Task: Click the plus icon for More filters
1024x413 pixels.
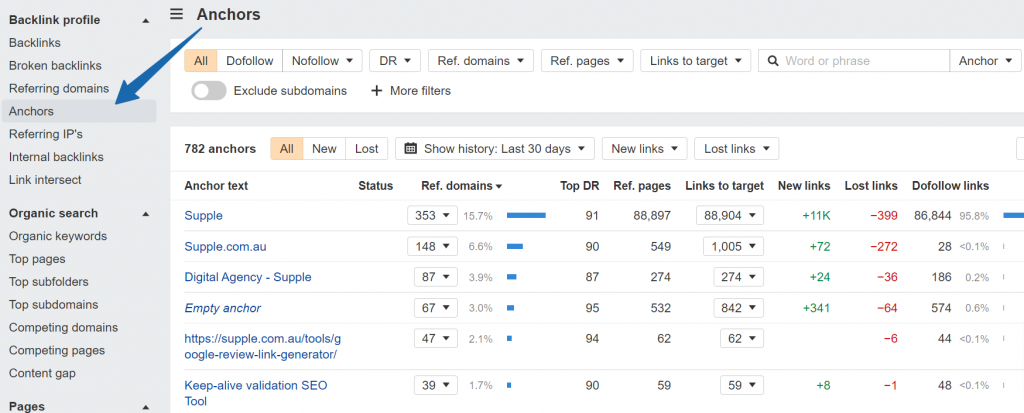Action: (376, 91)
